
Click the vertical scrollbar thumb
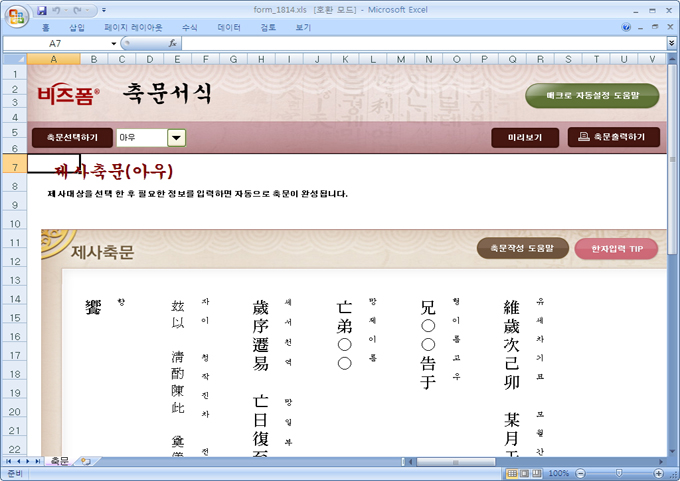(x=672, y=160)
